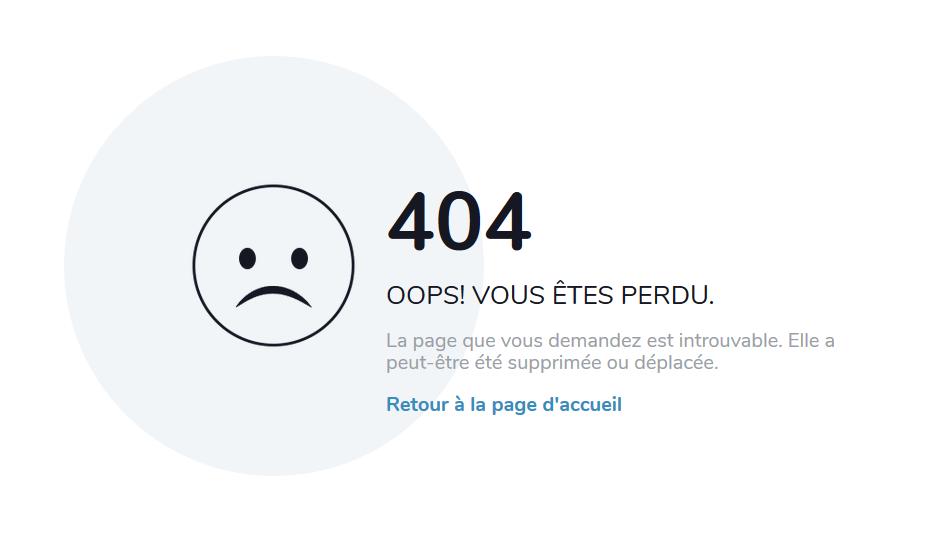
Task: Click the word "déplacée" in the description
Action: [676, 363]
